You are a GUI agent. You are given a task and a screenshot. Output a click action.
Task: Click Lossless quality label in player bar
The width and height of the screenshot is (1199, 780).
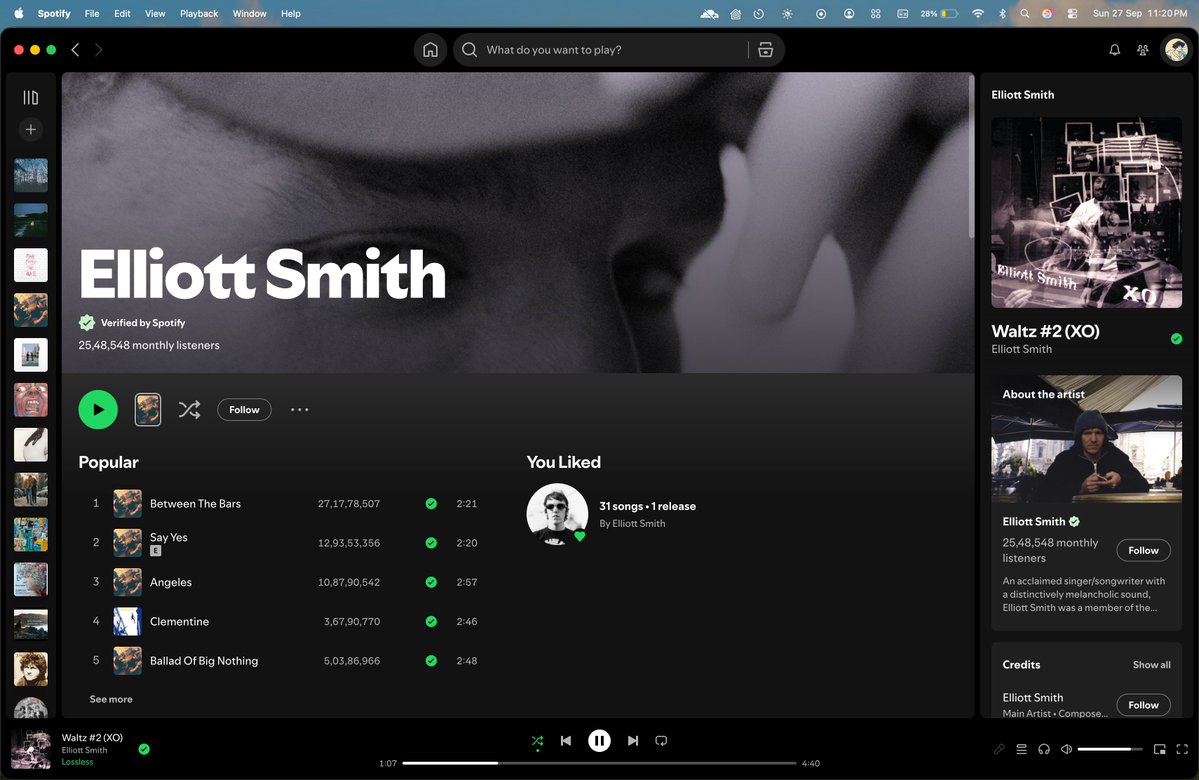point(77,762)
